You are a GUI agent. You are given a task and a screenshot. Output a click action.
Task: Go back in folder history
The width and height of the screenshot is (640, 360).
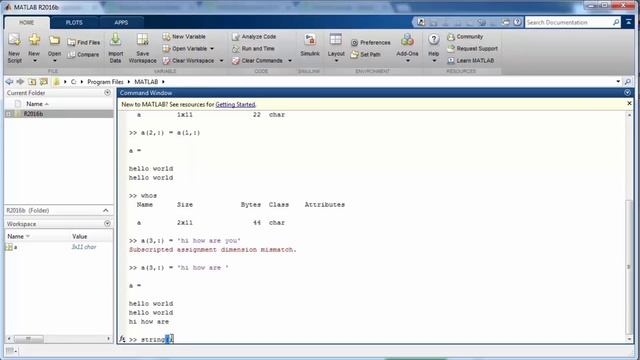tap(9, 82)
